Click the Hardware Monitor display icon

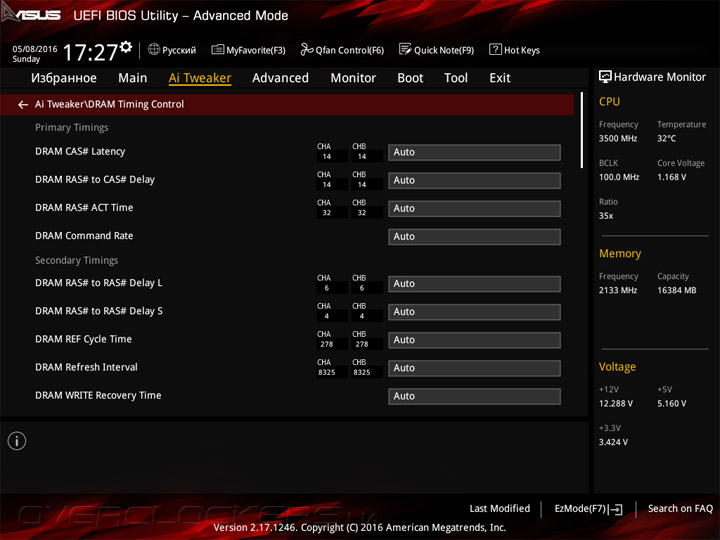coord(605,76)
